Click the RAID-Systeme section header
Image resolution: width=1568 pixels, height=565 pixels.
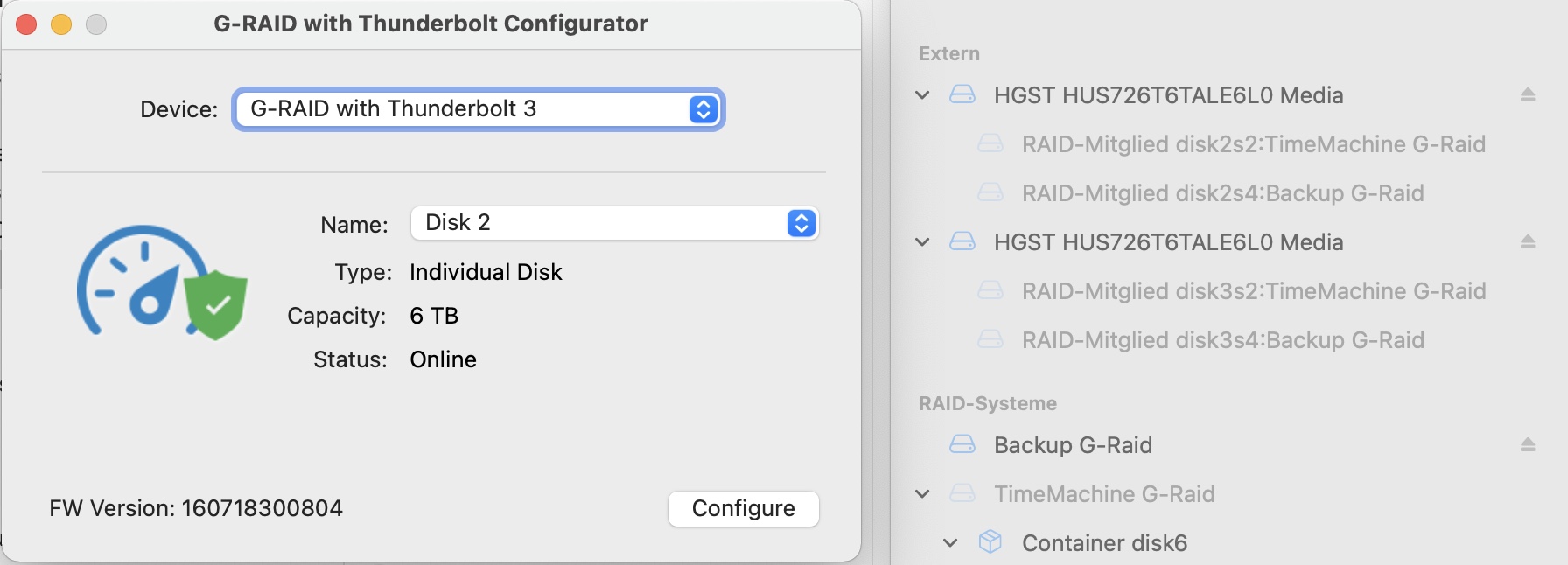point(988,403)
